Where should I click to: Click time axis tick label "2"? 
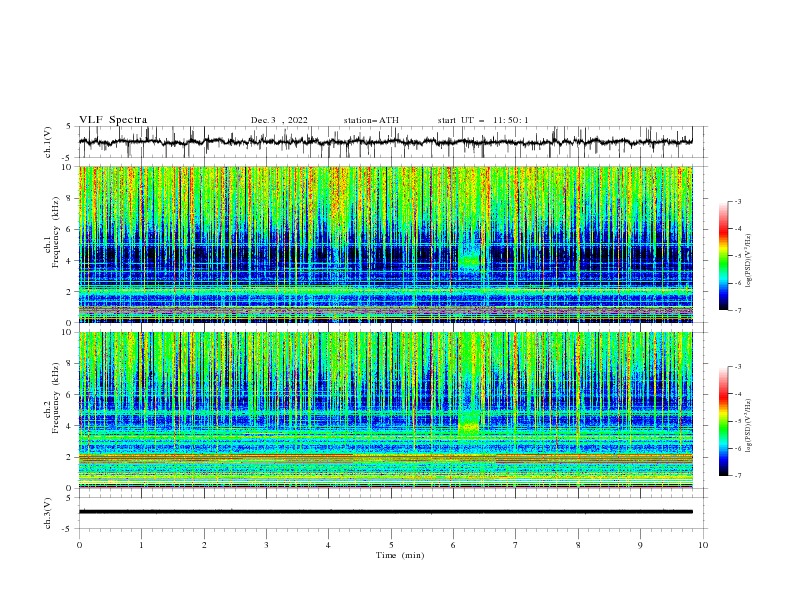(x=204, y=545)
